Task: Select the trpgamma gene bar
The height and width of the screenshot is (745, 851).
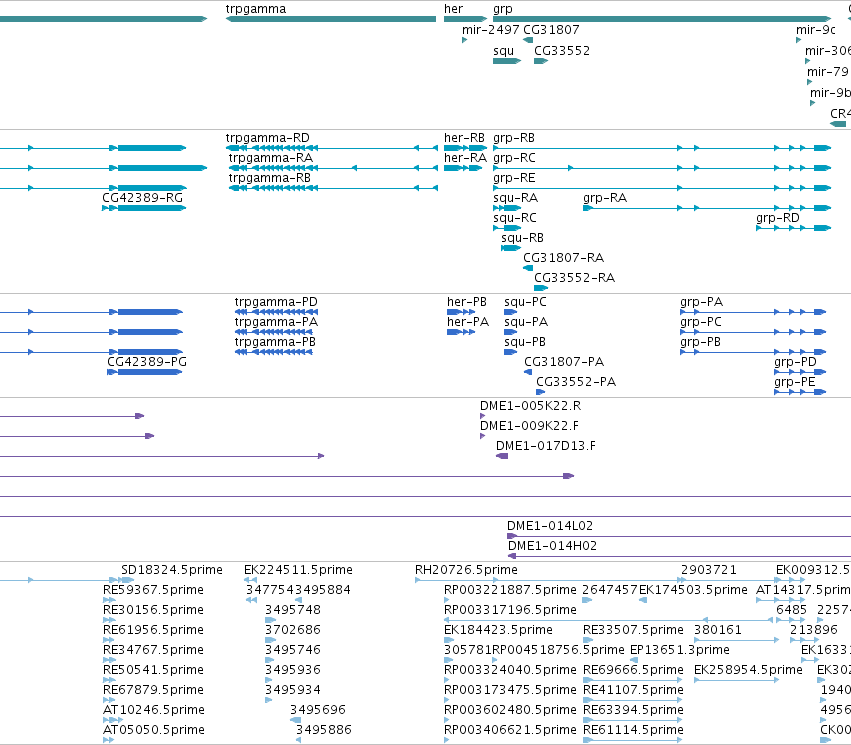Action: 331,19
